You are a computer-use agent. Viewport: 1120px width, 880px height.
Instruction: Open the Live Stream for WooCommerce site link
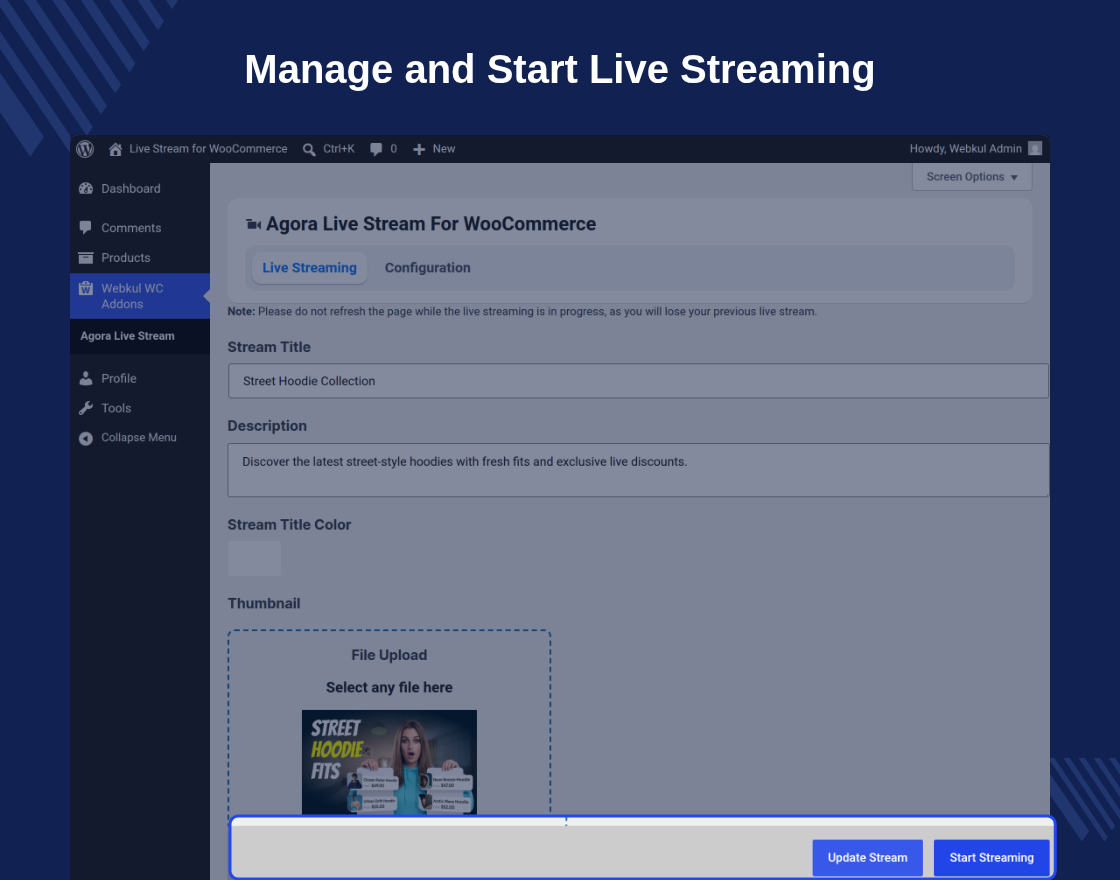click(x=208, y=149)
